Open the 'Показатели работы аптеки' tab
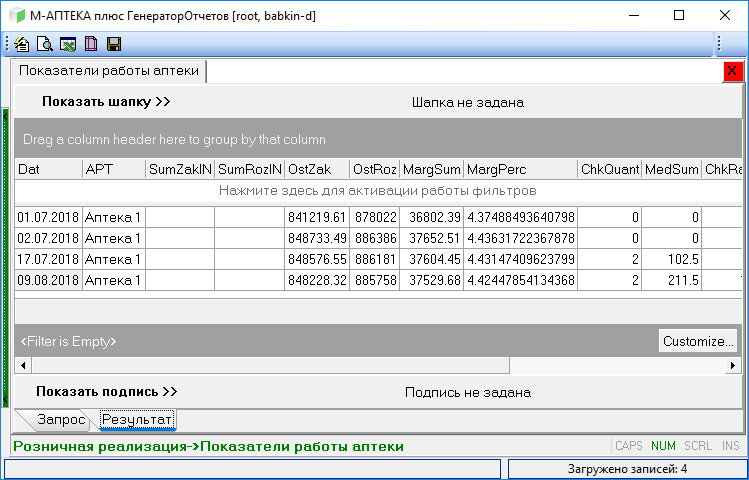This screenshot has height=480, width=749. point(109,71)
